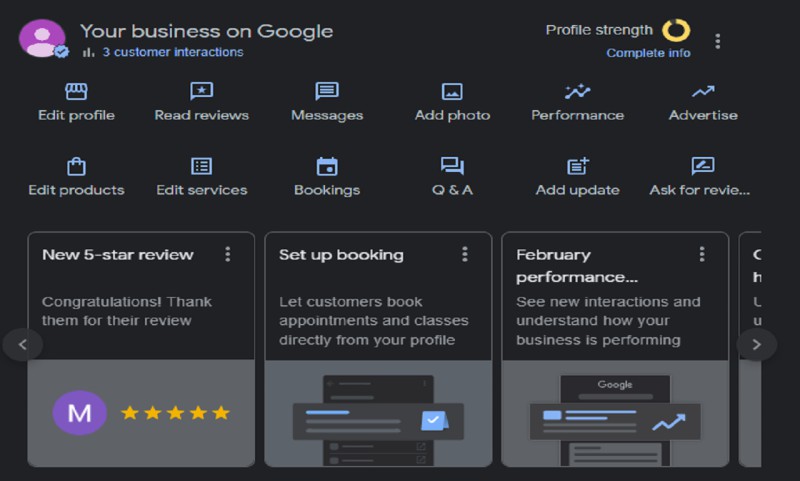
Task: Open three-dot menu beside Profile strength
Action: pyautogui.click(x=718, y=41)
